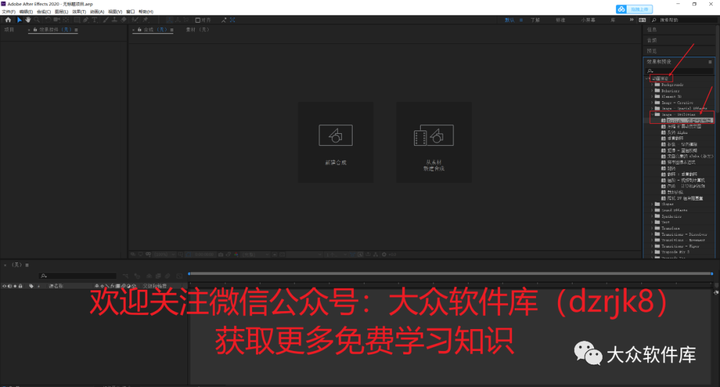Toggle the lock on 合成 viewer tab
Viewport: 720px width, 387px height.
click(140, 29)
